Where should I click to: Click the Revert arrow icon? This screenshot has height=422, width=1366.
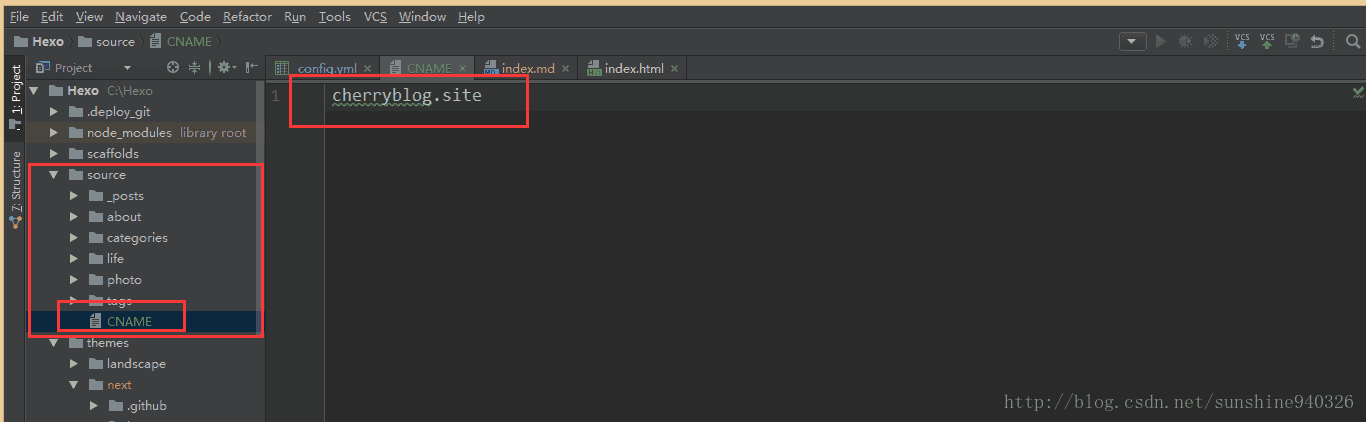click(1317, 41)
